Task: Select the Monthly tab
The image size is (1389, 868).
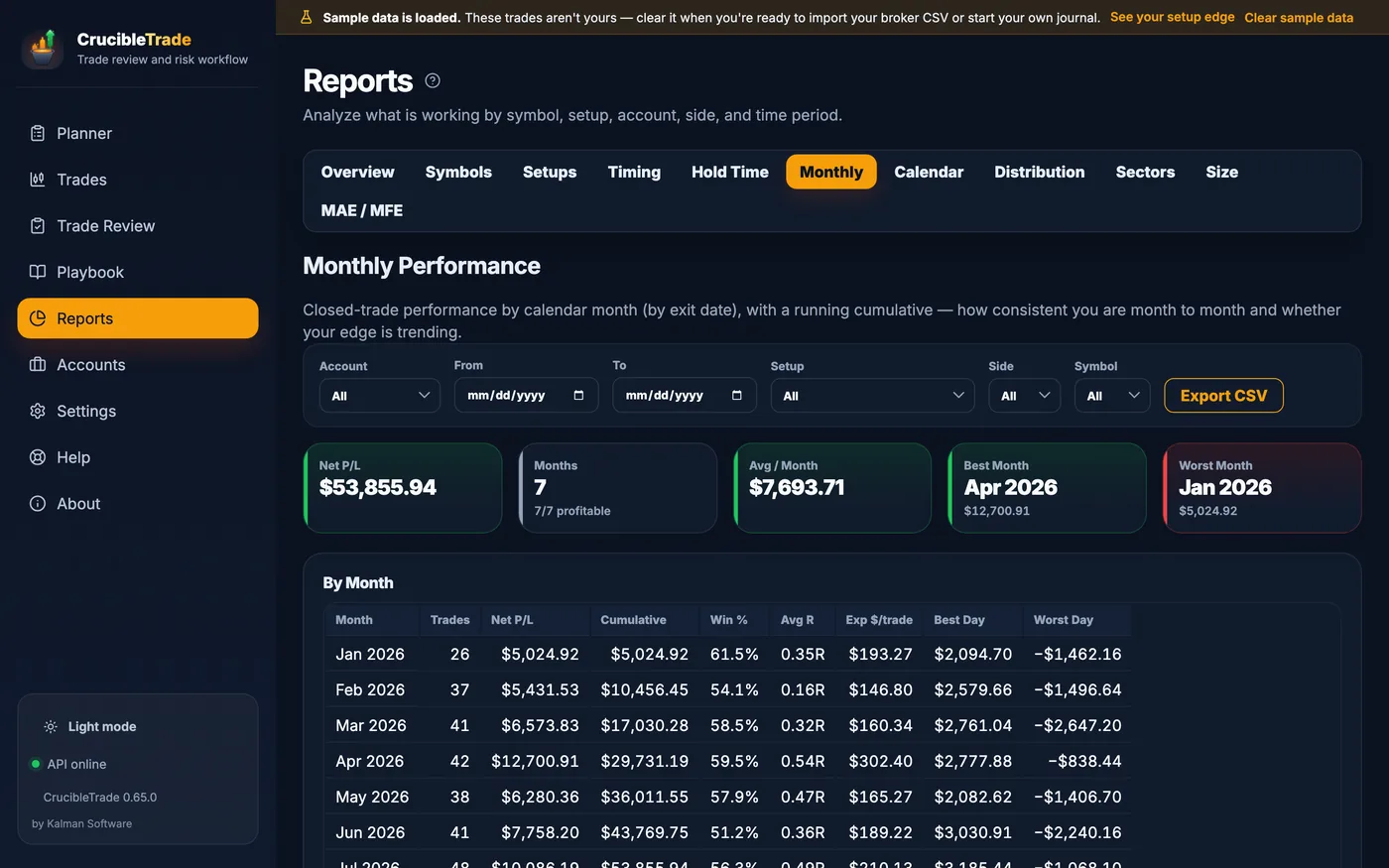Action: click(831, 172)
